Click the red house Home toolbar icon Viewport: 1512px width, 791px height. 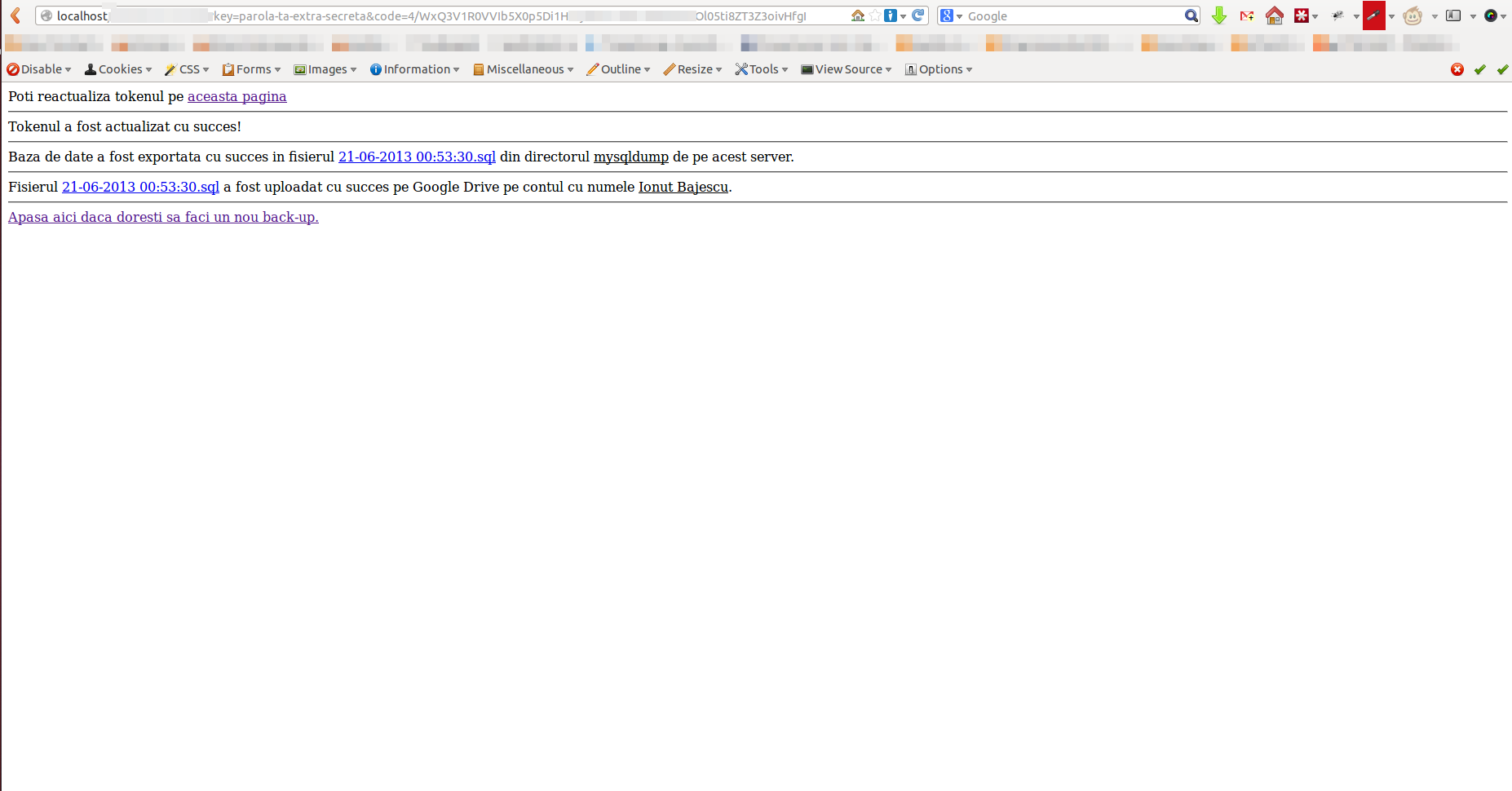pos(1275,15)
